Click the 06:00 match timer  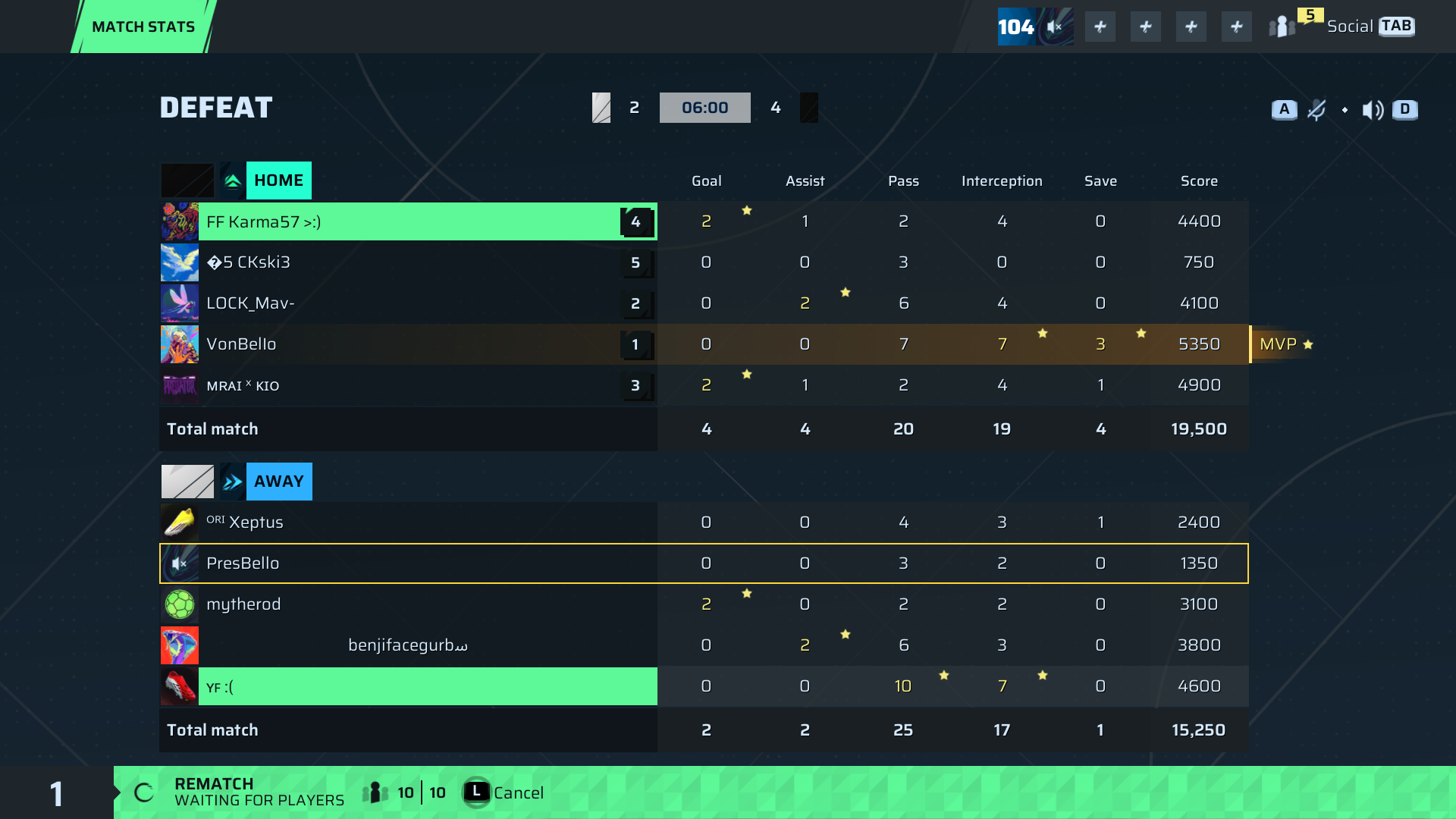[705, 108]
